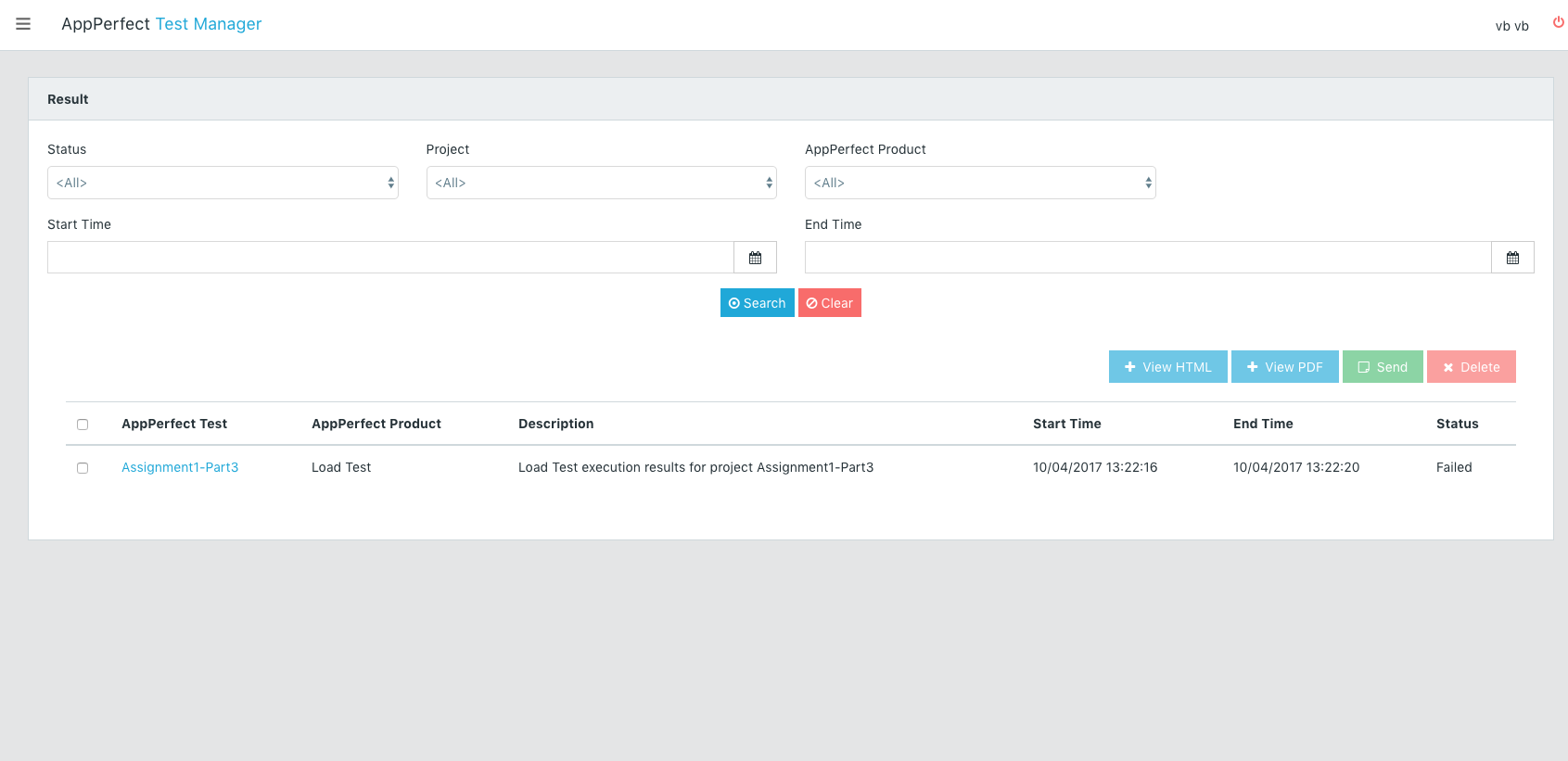Screen dimensions: 1568x761
Task: Open the Status filter dropdown
Action: tap(223, 183)
